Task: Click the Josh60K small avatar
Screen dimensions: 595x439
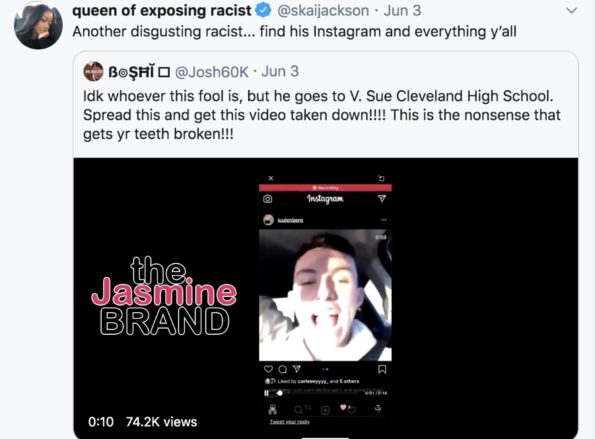Action: tap(93, 71)
